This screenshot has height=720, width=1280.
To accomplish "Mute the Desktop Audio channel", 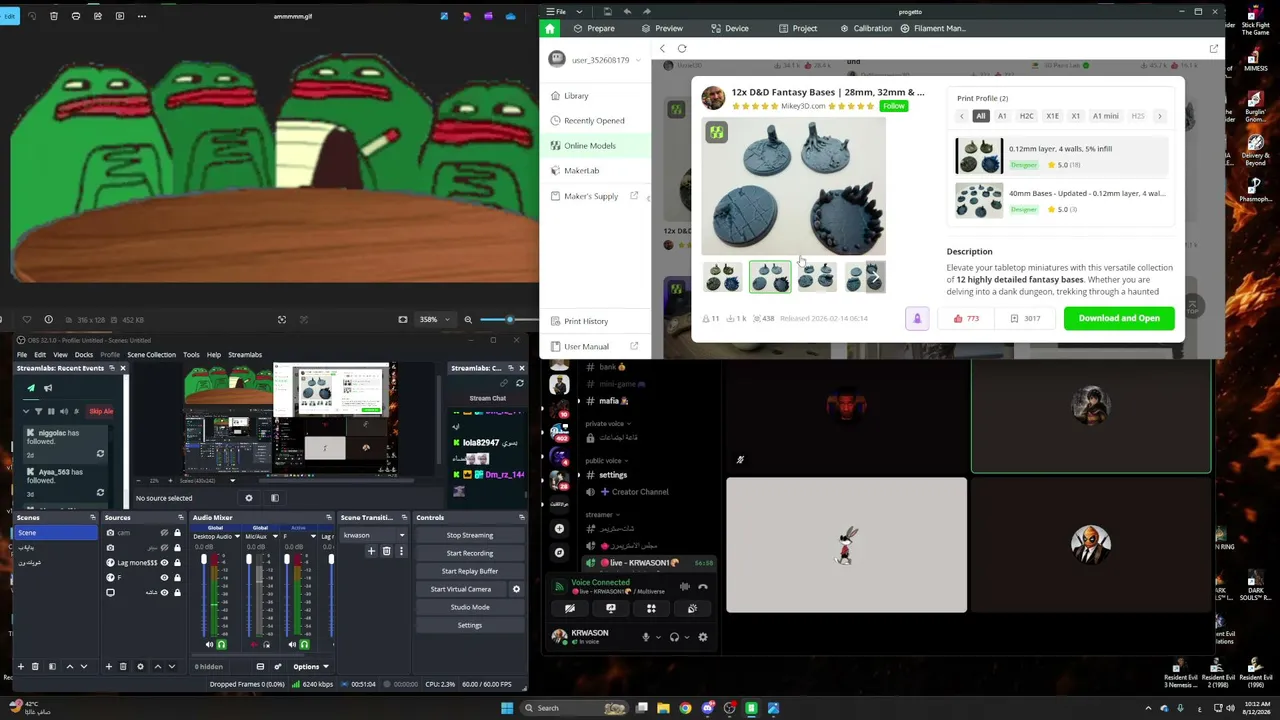I will pyautogui.click(x=209, y=645).
